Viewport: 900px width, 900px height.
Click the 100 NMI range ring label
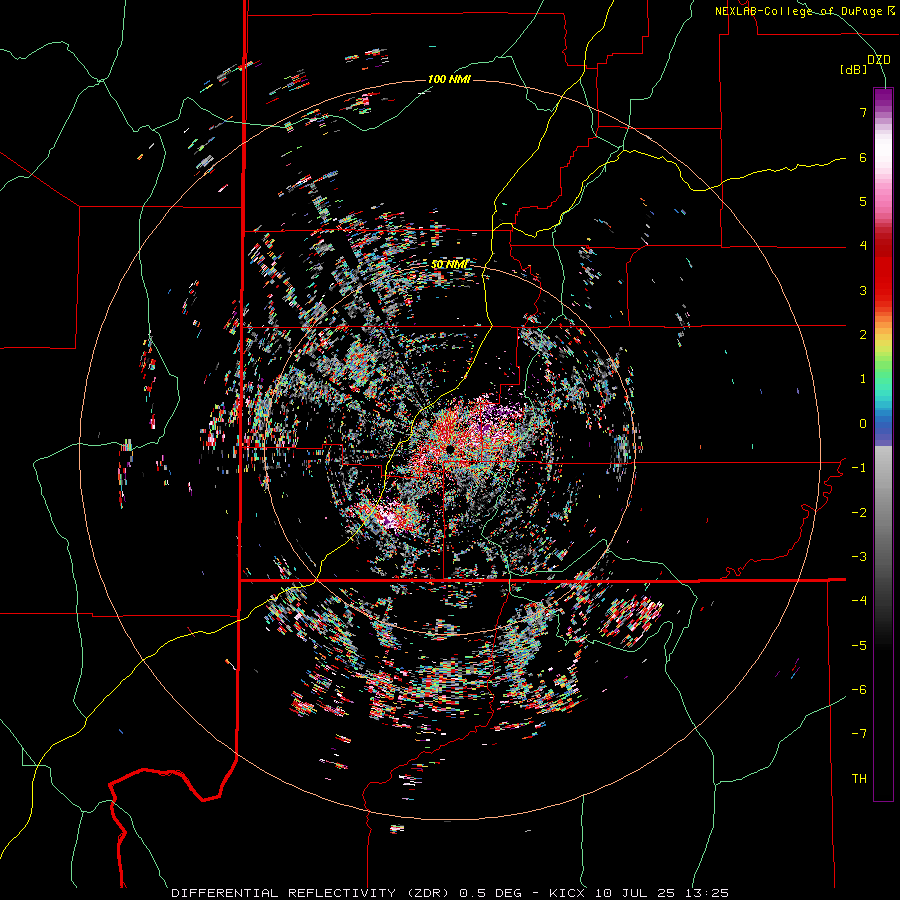[x=449, y=79]
